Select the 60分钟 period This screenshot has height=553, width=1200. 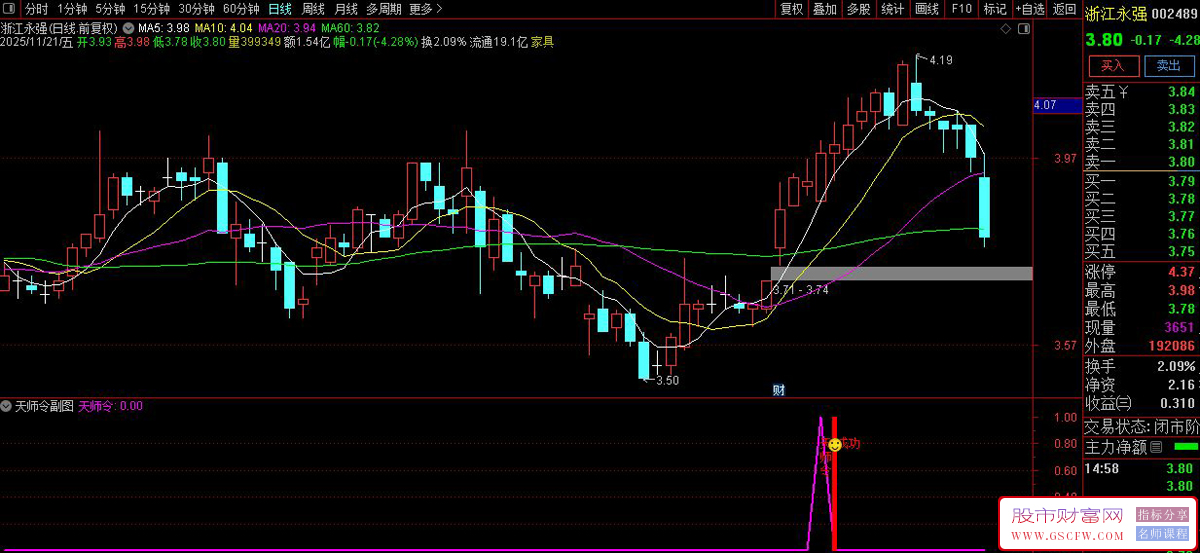point(241,9)
